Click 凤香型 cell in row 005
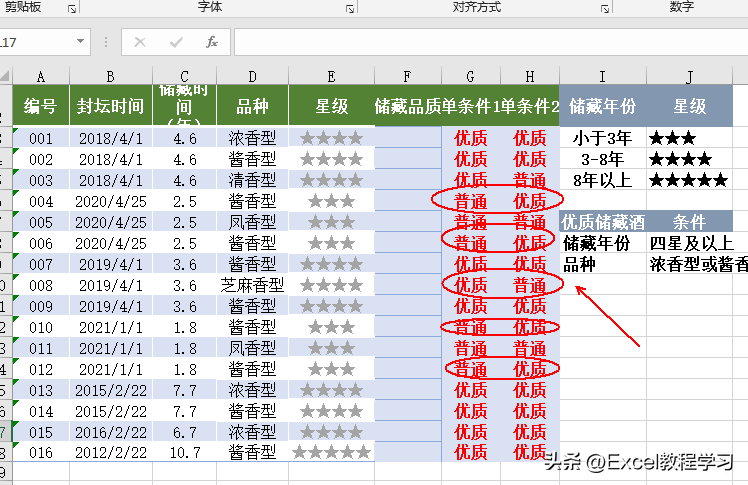The height and width of the screenshot is (485, 748). [252, 222]
